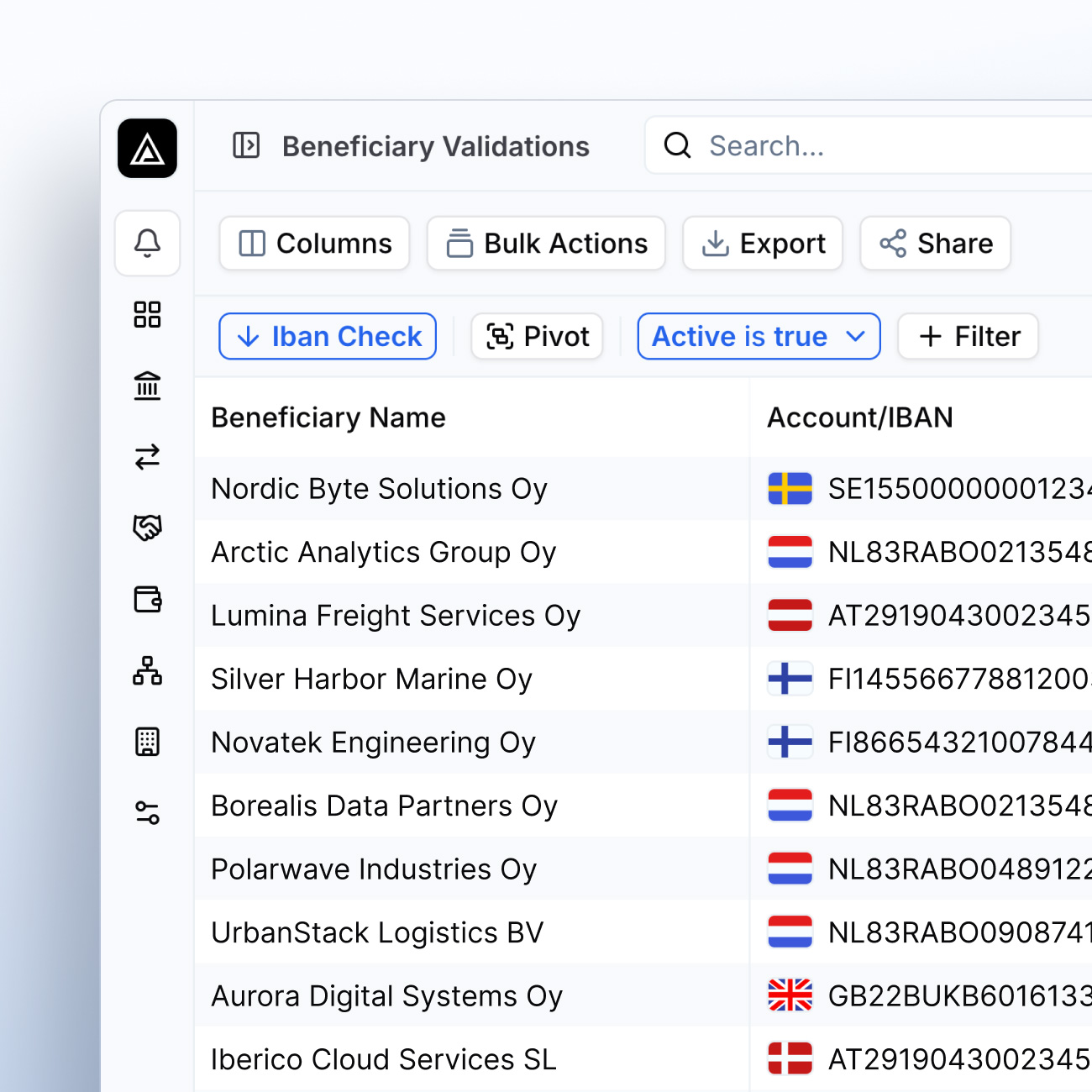
Task: Open the Columns chooser
Action: click(315, 244)
